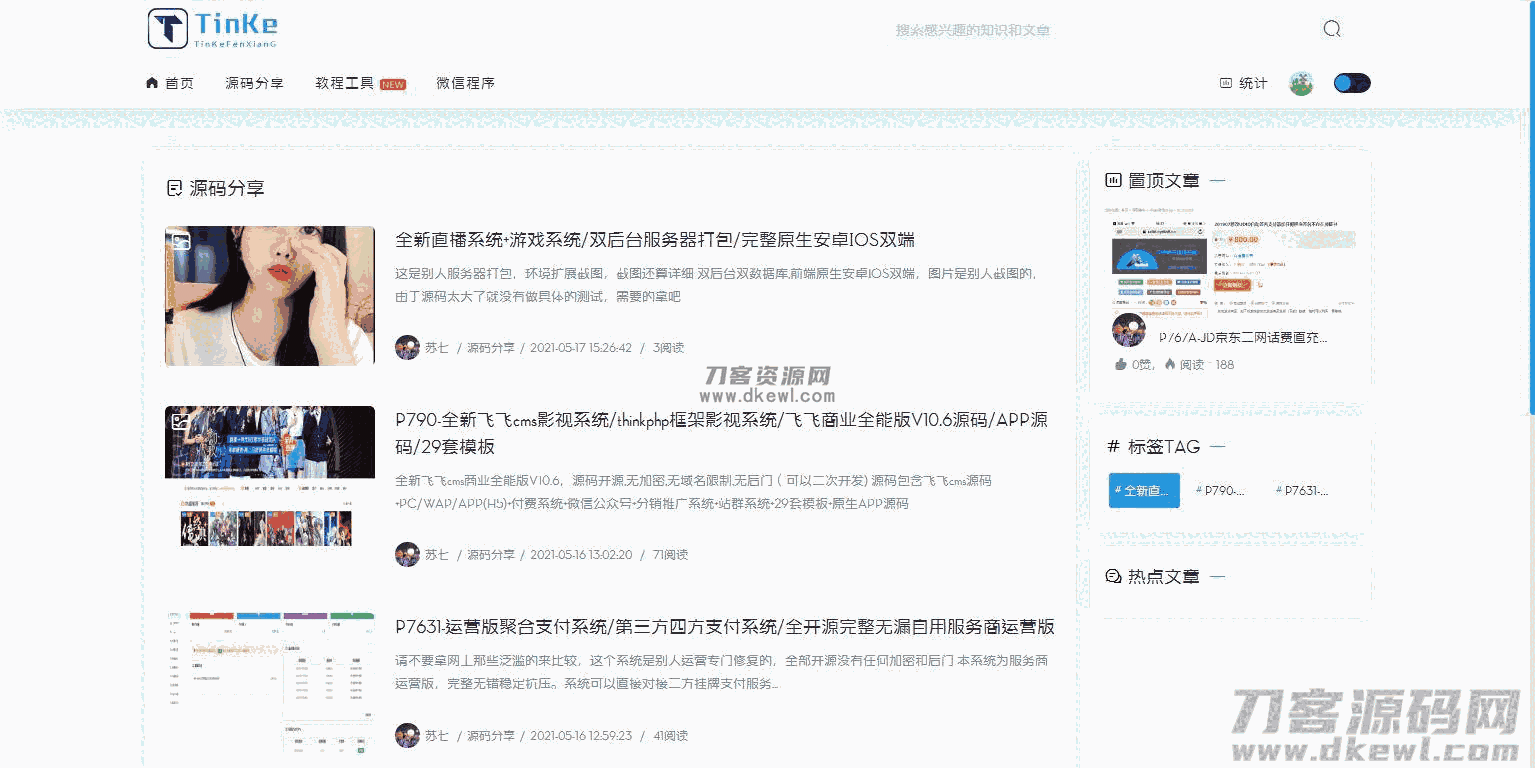The height and width of the screenshot is (768, 1535).
Task: Click the home icon beside 首页
Action: (x=152, y=83)
